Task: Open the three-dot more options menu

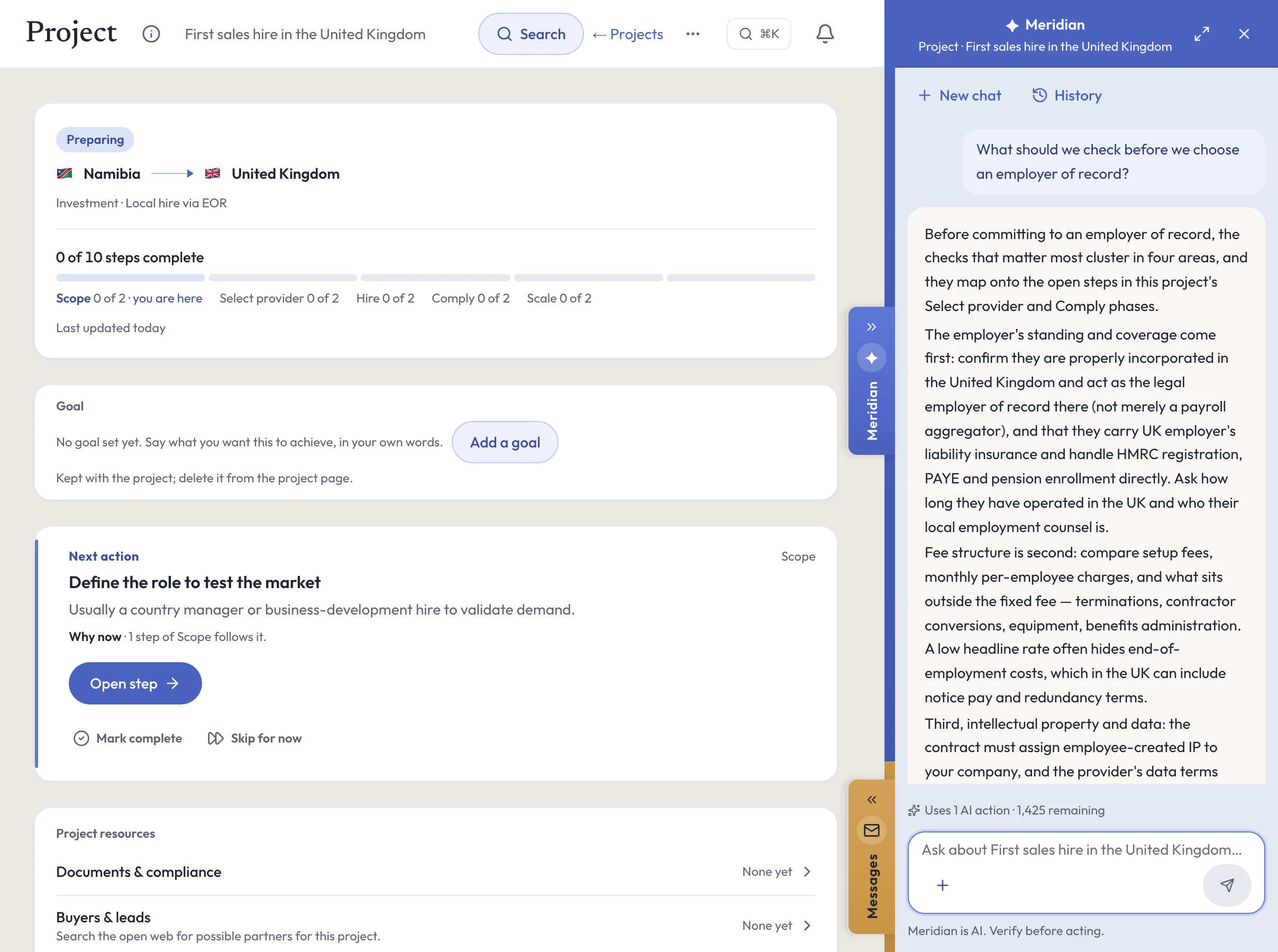Action: click(x=692, y=34)
